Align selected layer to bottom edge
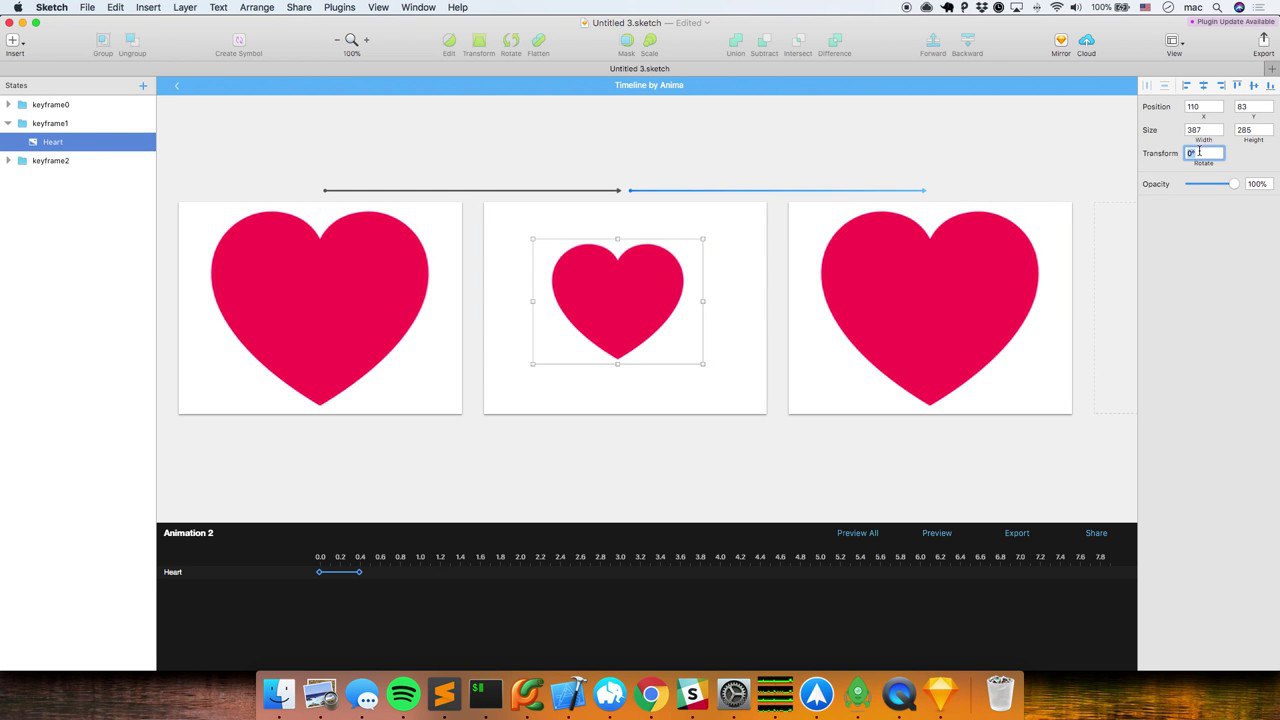This screenshot has height=720, width=1280. pos(1270,86)
